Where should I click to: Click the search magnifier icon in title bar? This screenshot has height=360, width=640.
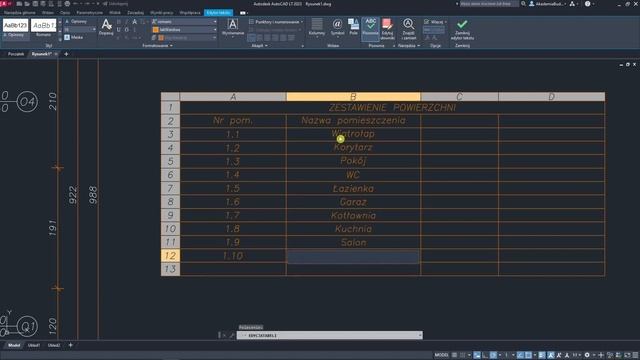coord(523,4)
